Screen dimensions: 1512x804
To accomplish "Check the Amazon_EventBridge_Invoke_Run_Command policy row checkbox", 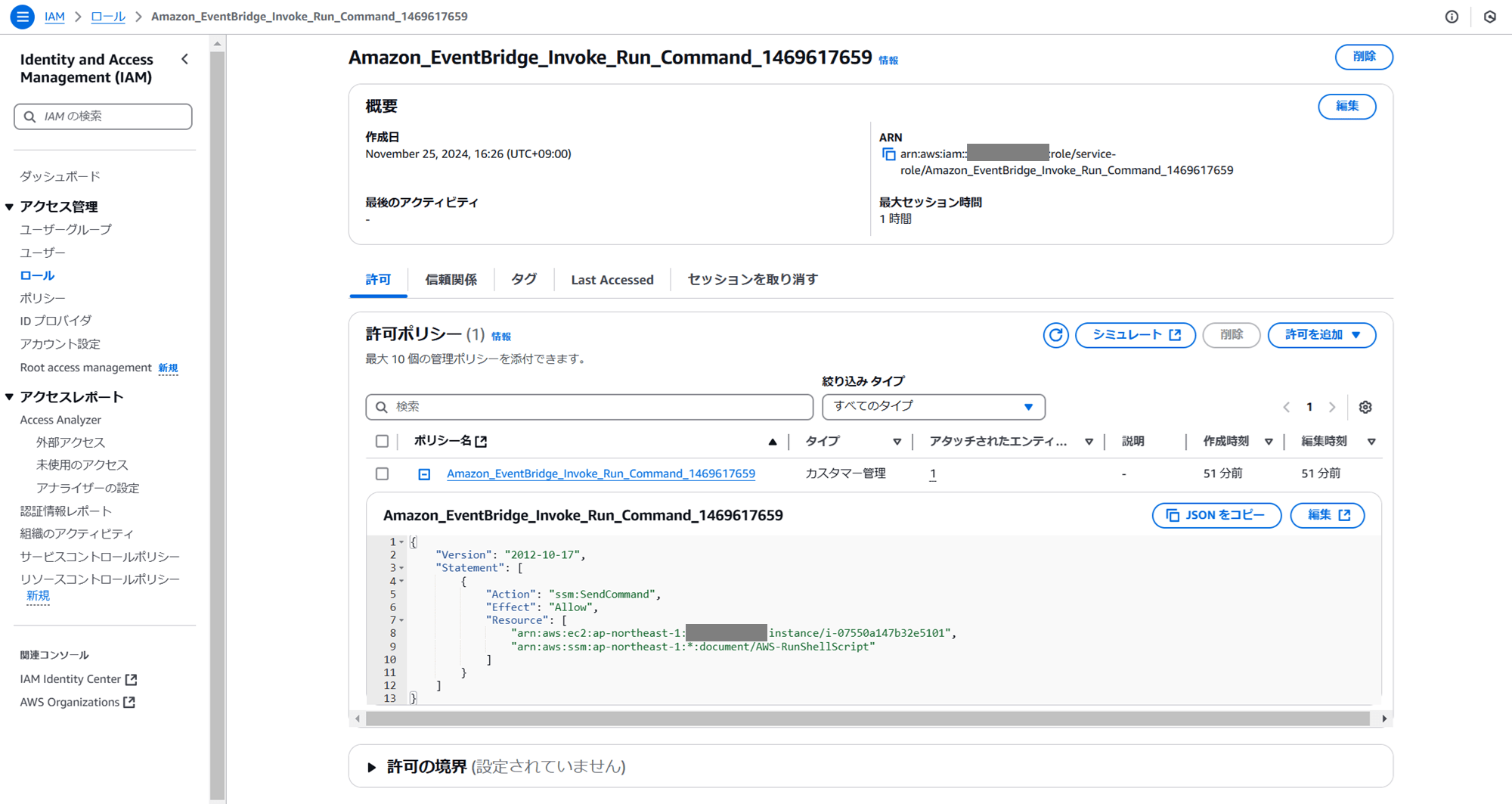I will 382,473.
